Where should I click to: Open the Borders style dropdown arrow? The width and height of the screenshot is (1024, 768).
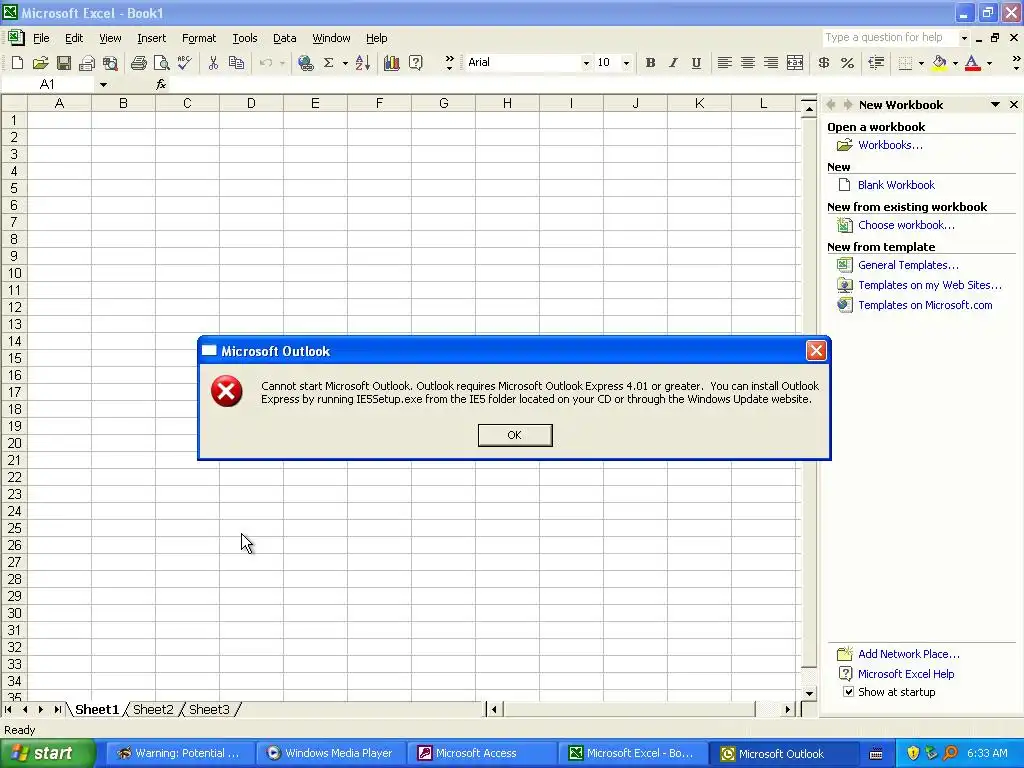[921, 63]
